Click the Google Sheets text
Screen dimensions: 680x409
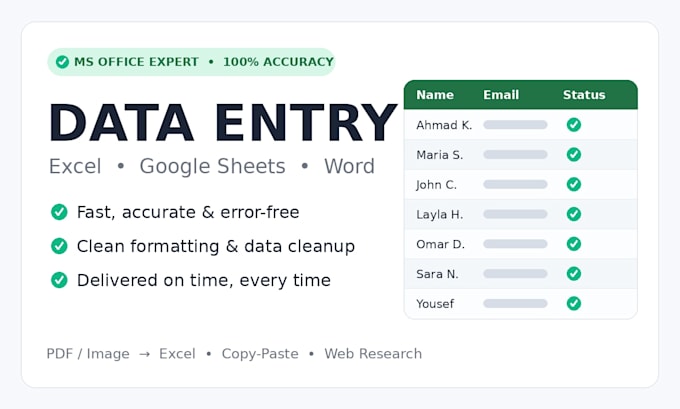[212, 167]
